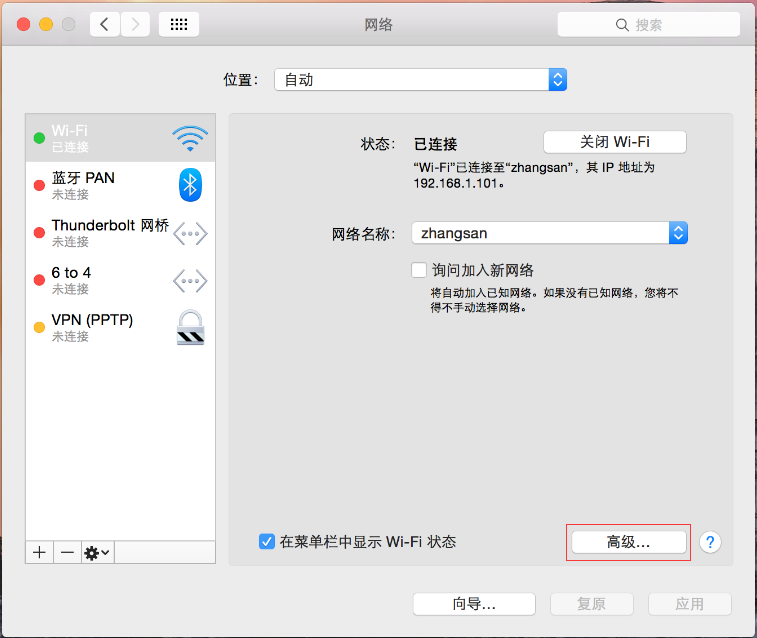This screenshot has width=757, height=638.
Task: Go back with the left arrow button
Action: (x=105, y=25)
